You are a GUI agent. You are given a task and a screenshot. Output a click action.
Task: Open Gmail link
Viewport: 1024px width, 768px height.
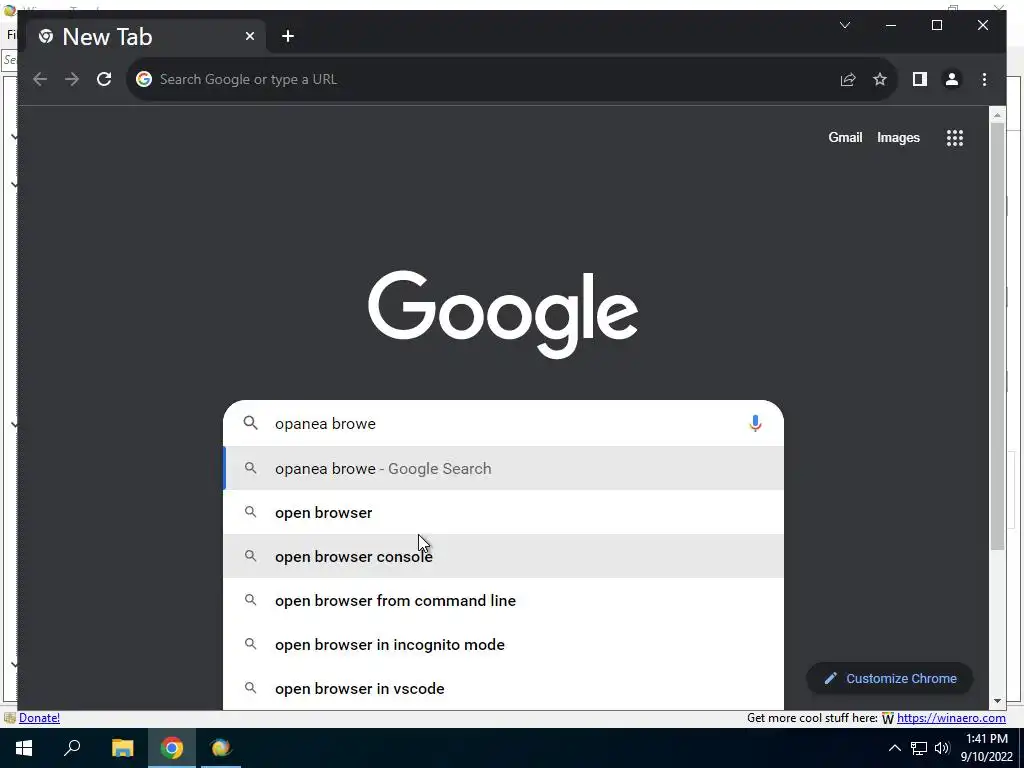point(845,137)
